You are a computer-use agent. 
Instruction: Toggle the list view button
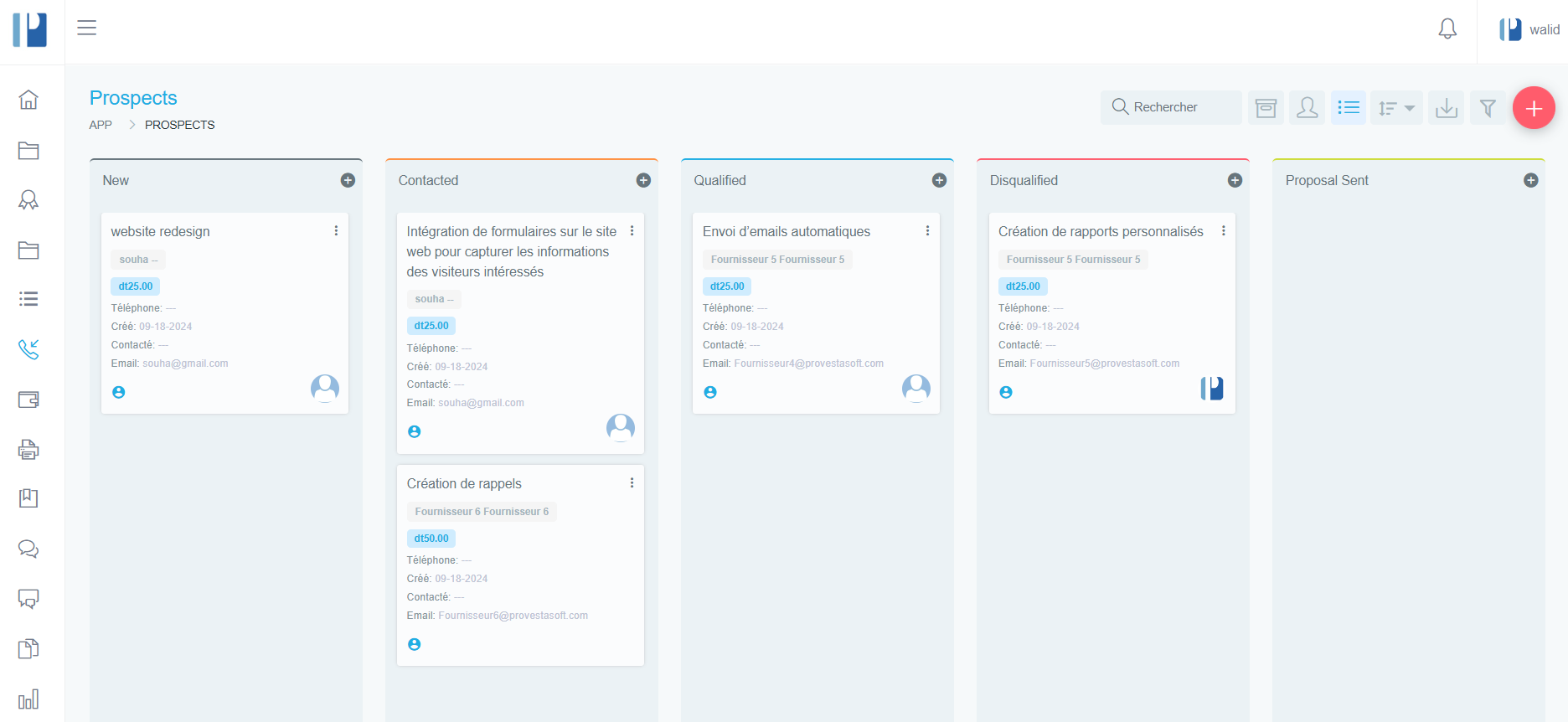pos(1349,108)
